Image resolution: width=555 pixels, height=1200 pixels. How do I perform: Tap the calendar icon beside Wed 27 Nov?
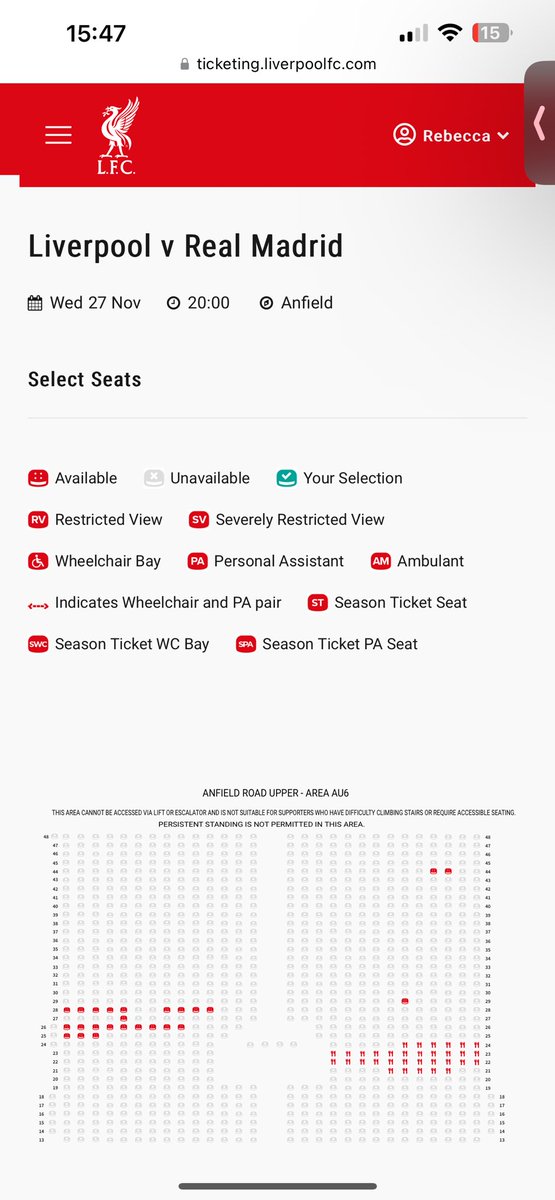pos(35,302)
